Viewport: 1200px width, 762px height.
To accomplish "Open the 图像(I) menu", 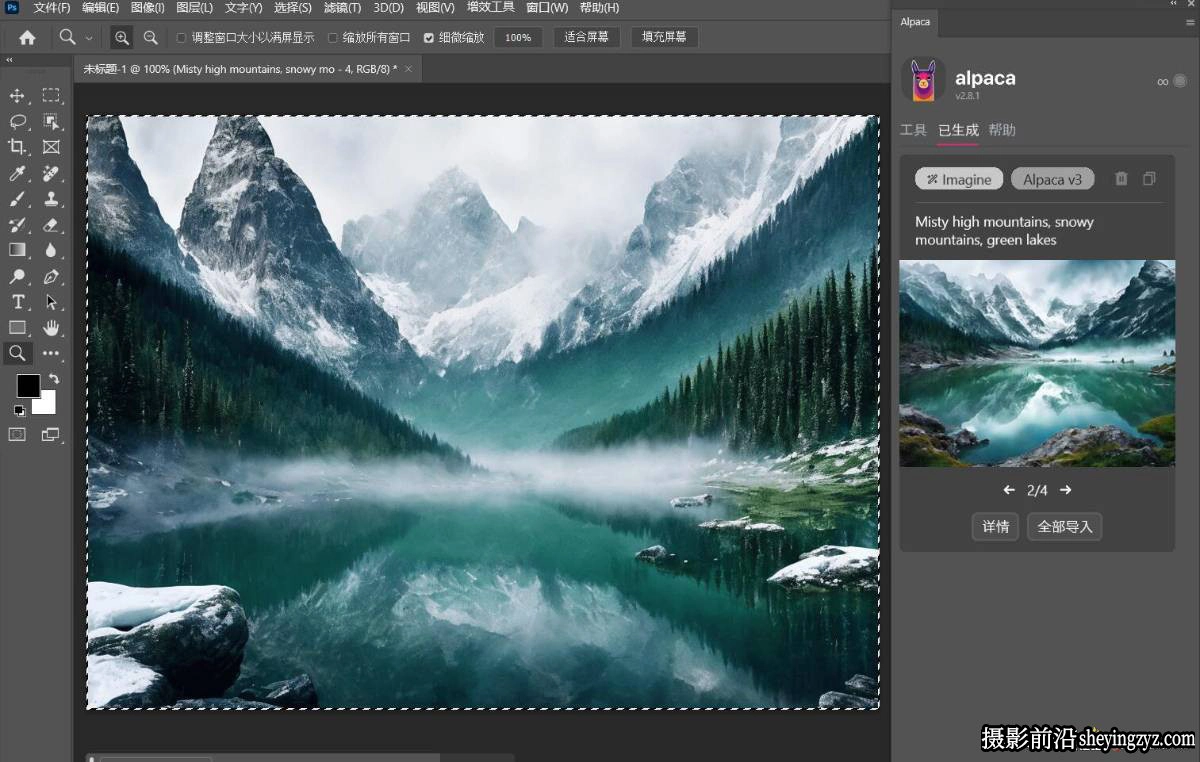I will 147,8.
